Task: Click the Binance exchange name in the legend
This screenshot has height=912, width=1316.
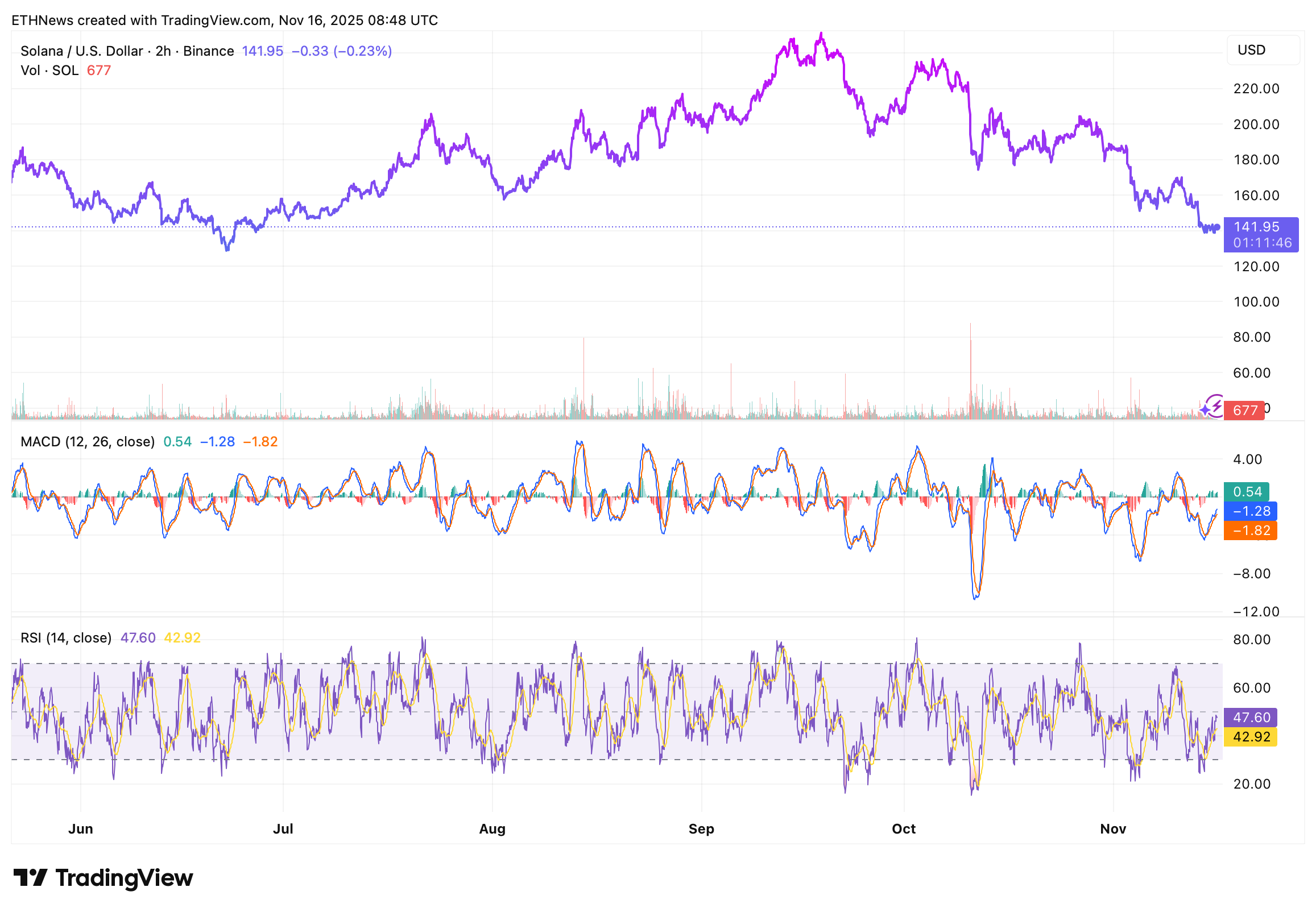Action: click(x=208, y=51)
